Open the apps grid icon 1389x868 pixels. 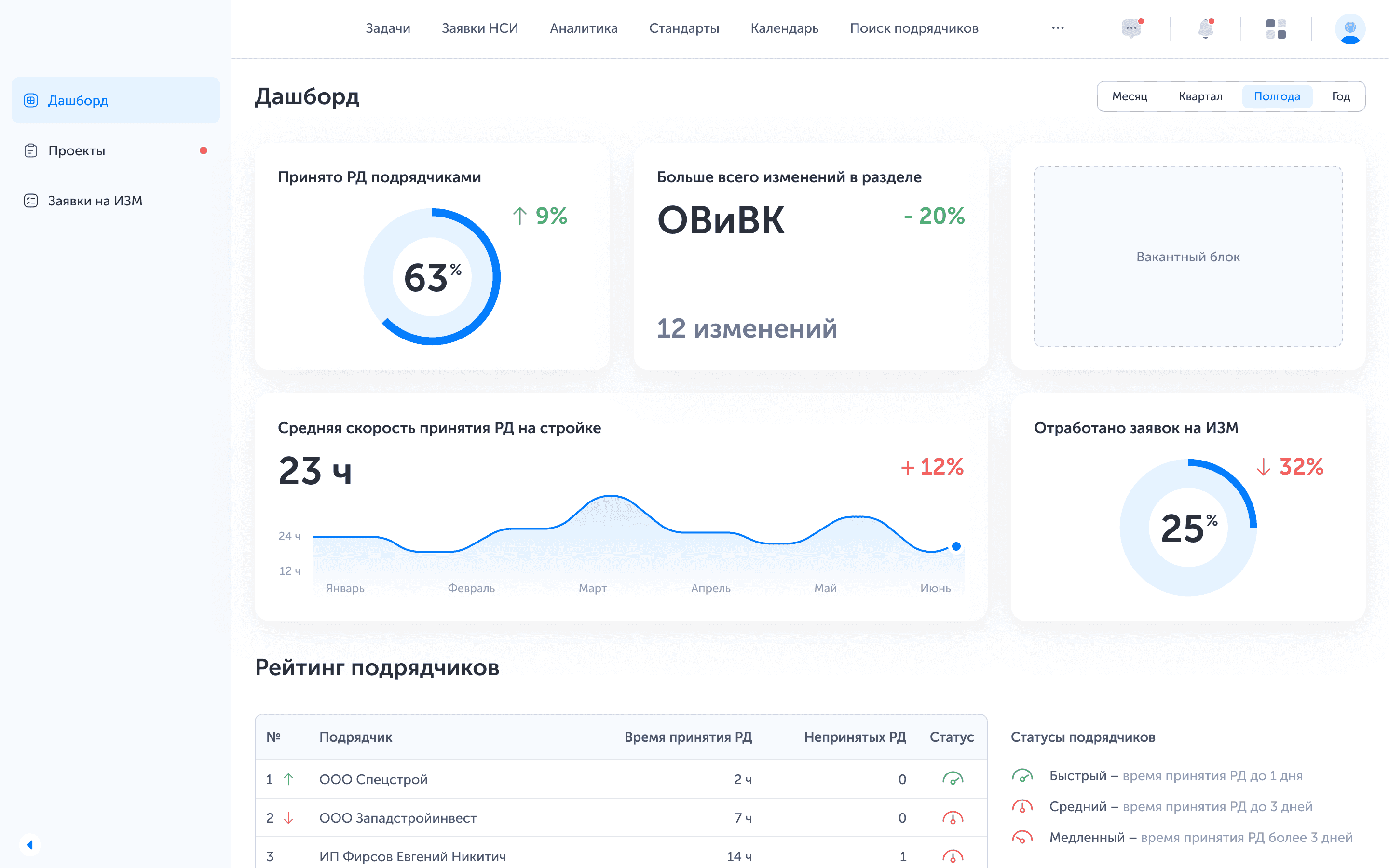(1275, 29)
